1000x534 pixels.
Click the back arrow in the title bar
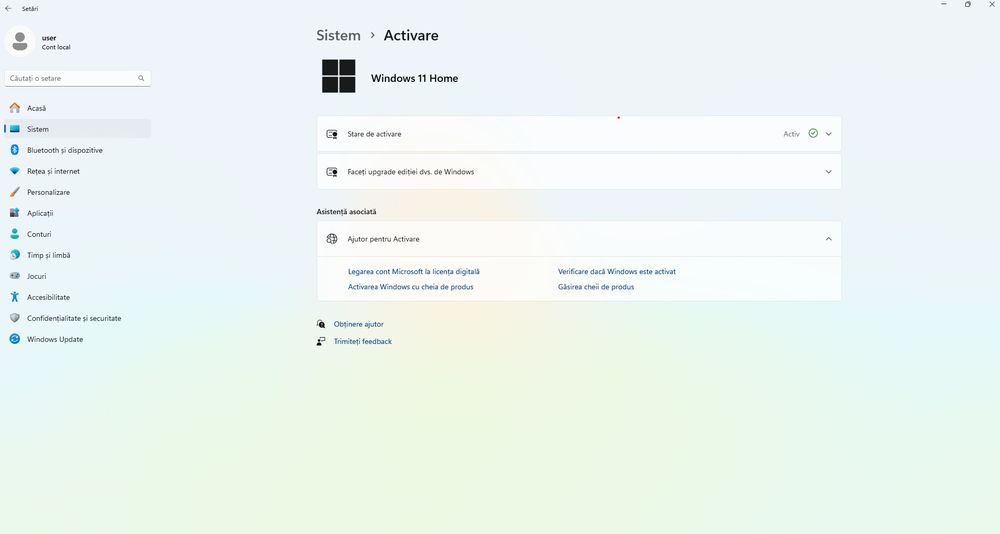pos(8,9)
